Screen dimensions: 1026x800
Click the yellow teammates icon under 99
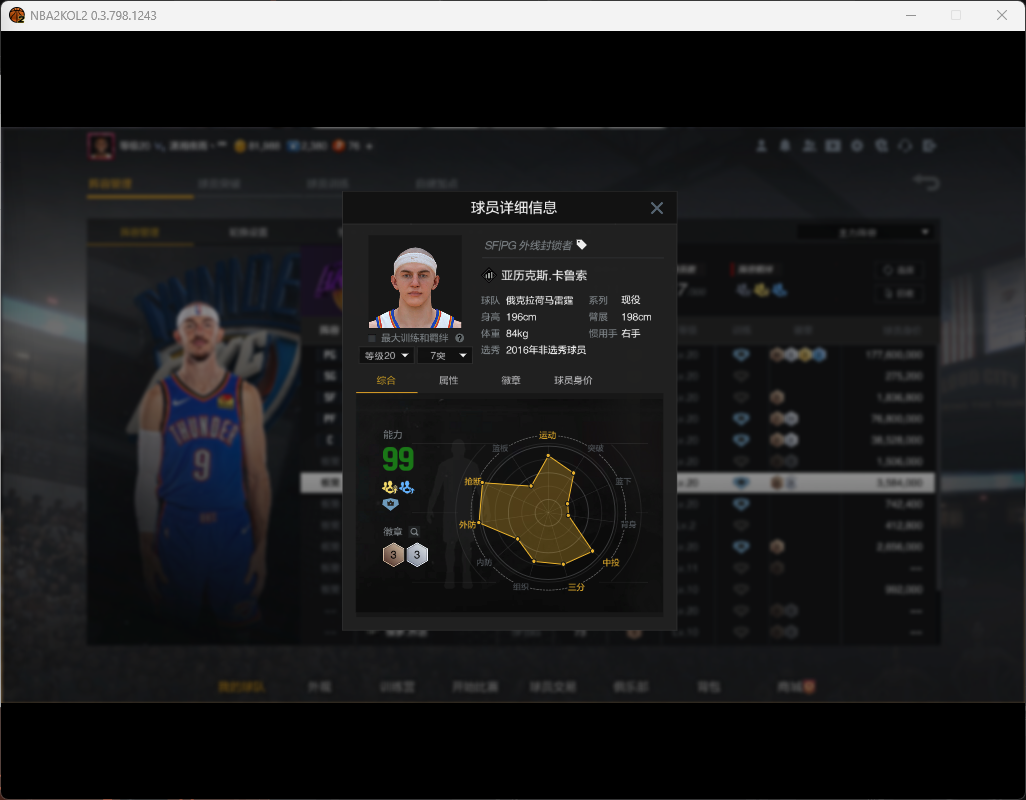click(x=390, y=487)
